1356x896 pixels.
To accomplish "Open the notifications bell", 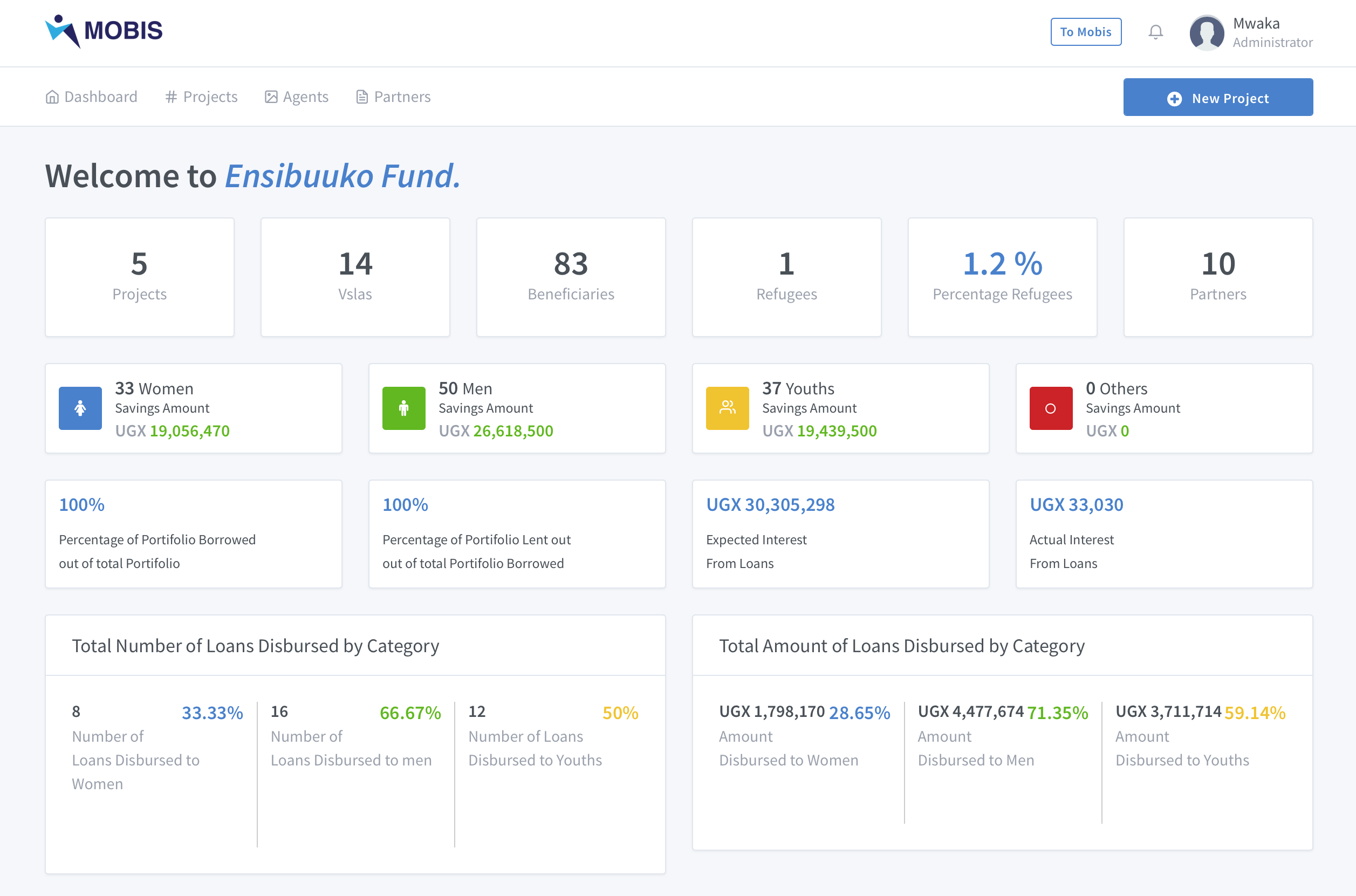I will click(x=1155, y=32).
